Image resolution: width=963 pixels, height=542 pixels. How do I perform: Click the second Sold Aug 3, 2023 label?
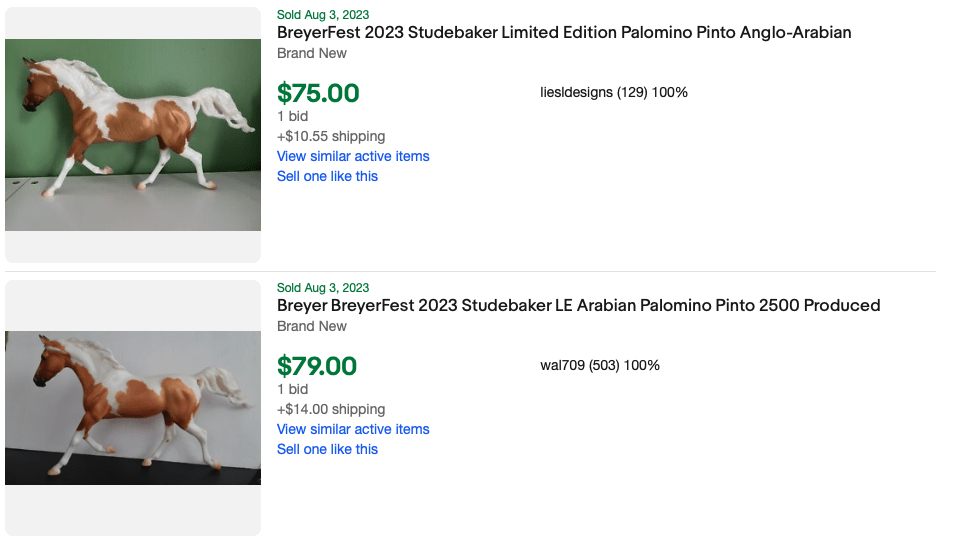[x=323, y=287]
